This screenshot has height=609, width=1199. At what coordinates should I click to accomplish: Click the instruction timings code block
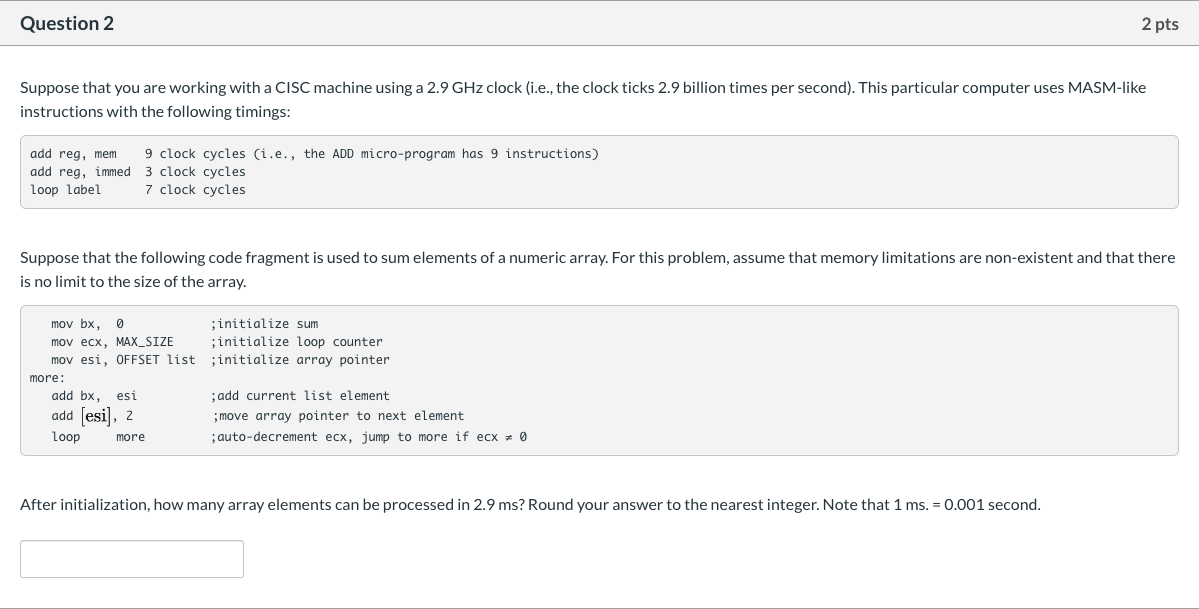[598, 171]
